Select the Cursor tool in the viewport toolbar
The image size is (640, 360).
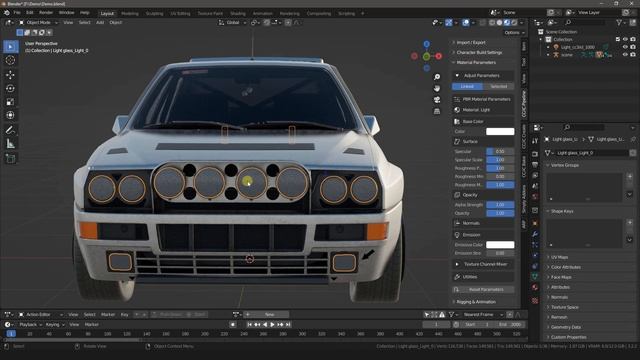point(10,60)
